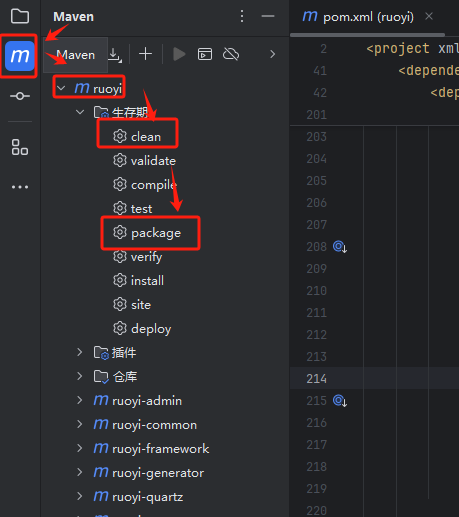Screen dimensions: 459x517
Task: Toggle Offline Mode cloud icon
Action: click(231, 54)
